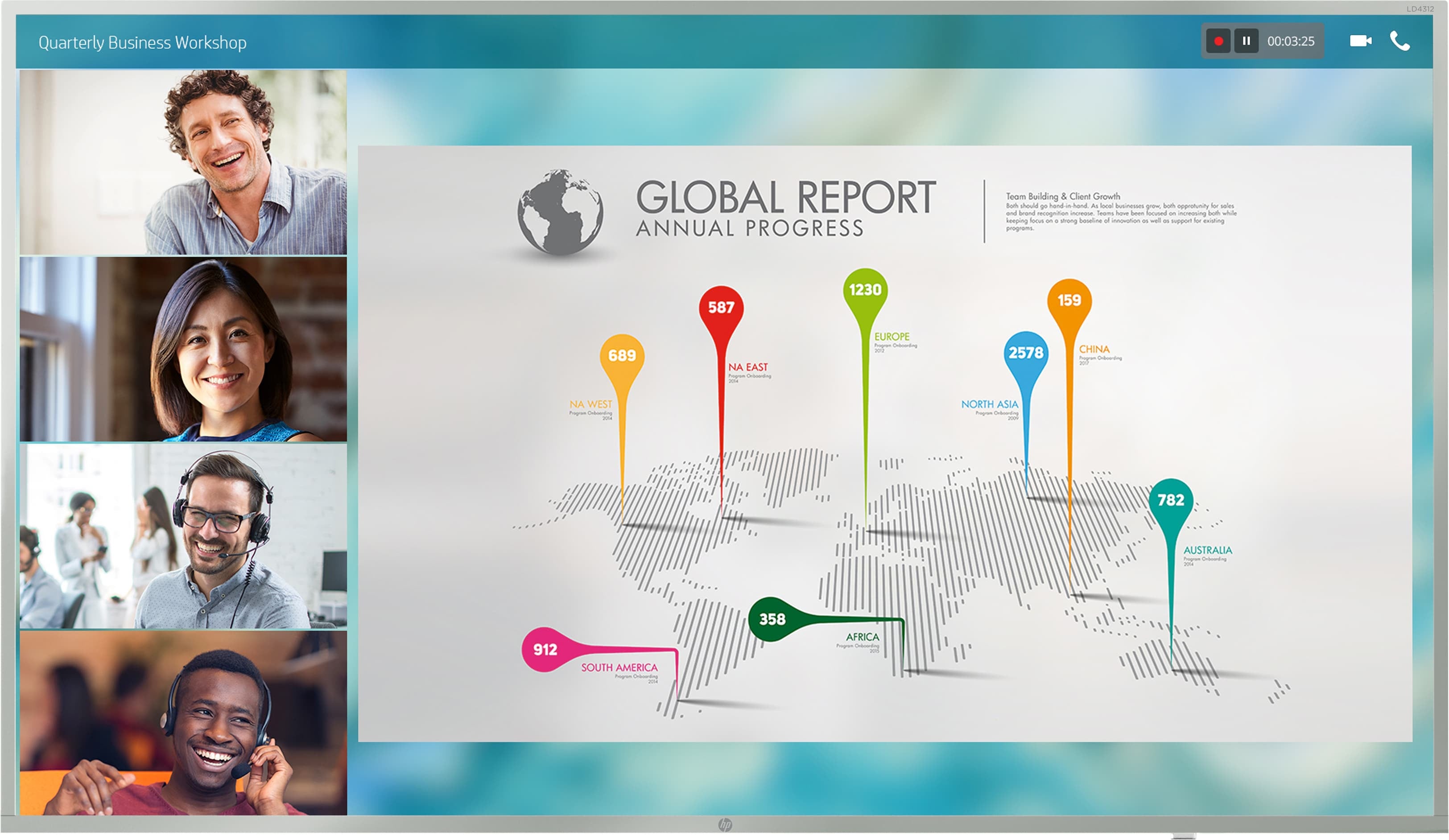
Task: Toggle the video camera icon
Action: [1360, 41]
